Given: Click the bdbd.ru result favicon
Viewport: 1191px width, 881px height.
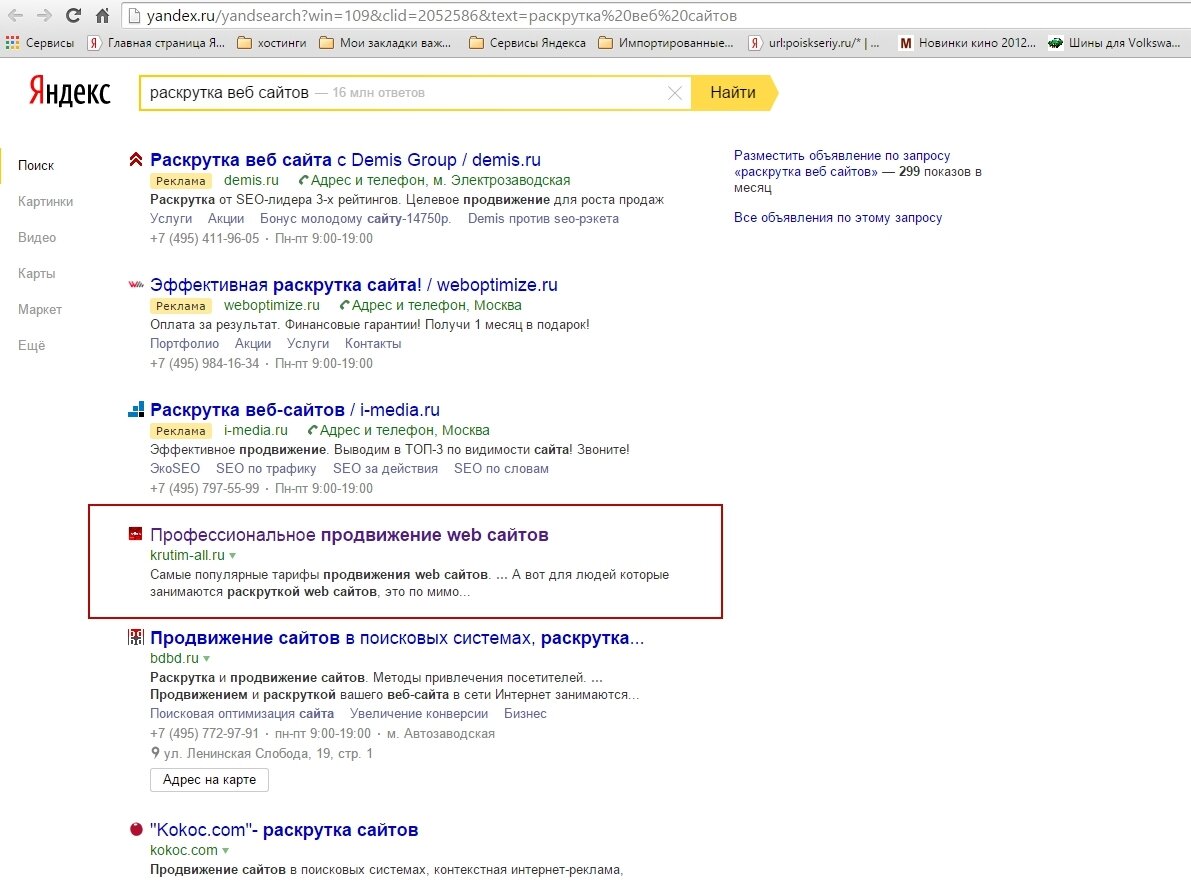Looking at the screenshot, I should 135,637.
